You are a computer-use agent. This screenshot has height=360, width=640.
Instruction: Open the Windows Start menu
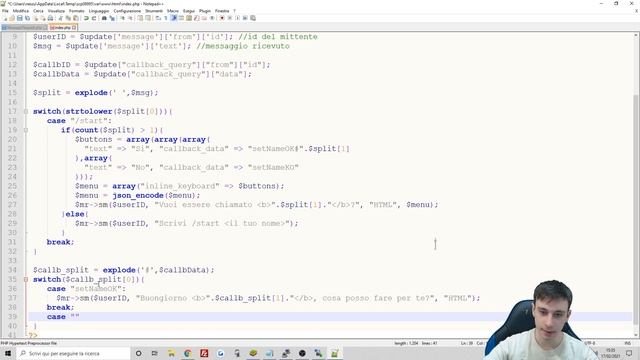7,353
